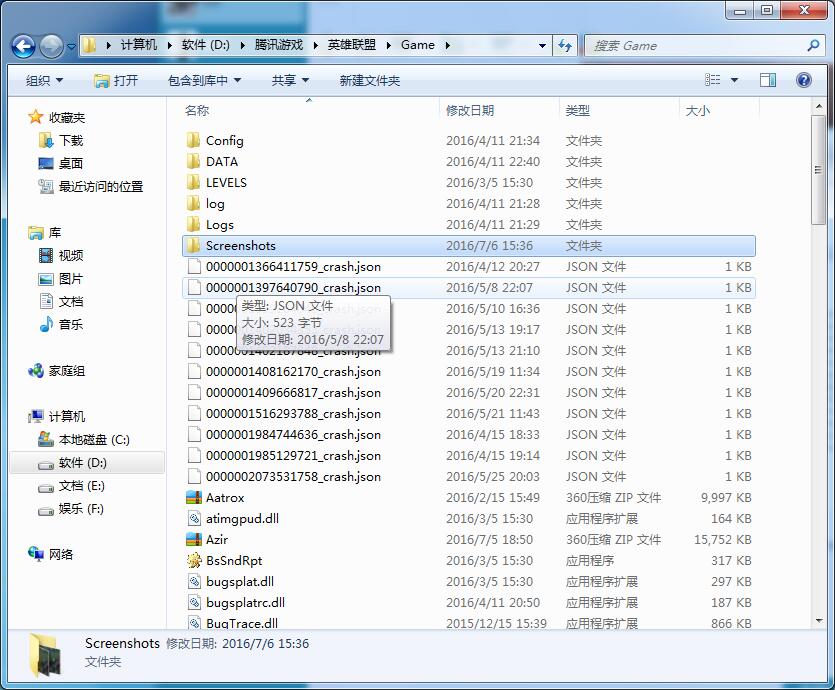Open the 共享 menu

pos(290,80)
